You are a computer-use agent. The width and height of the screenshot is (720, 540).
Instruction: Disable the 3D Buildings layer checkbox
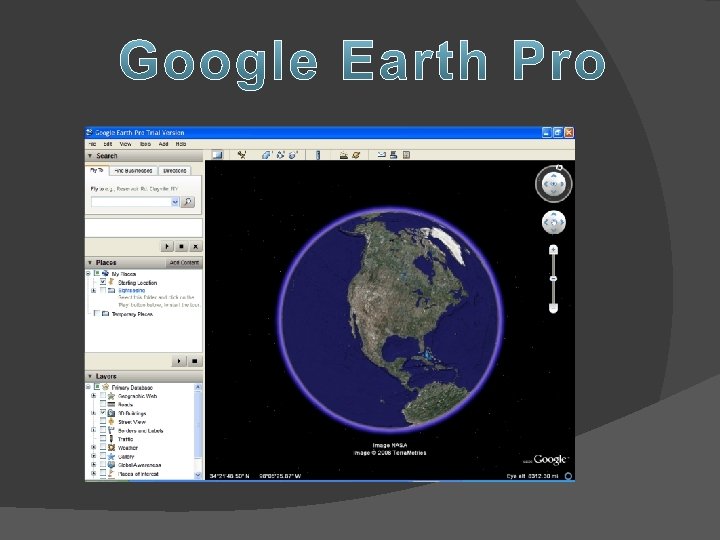103,413
